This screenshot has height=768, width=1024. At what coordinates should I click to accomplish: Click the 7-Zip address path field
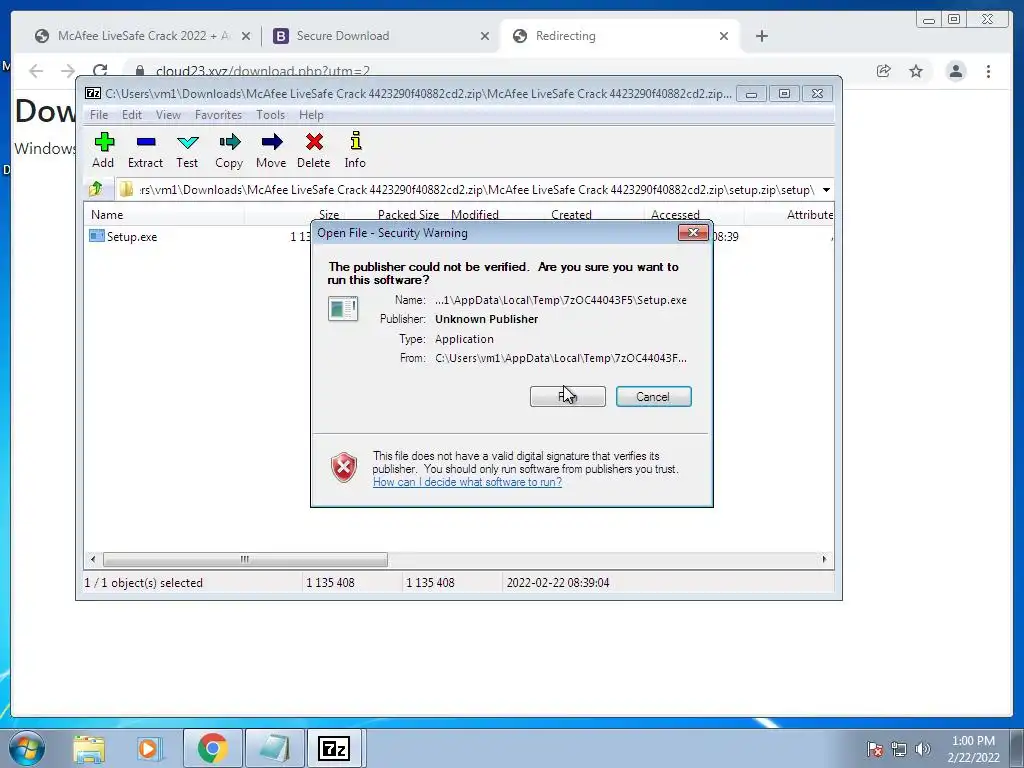pyautogui.click(x=470, y=190)
